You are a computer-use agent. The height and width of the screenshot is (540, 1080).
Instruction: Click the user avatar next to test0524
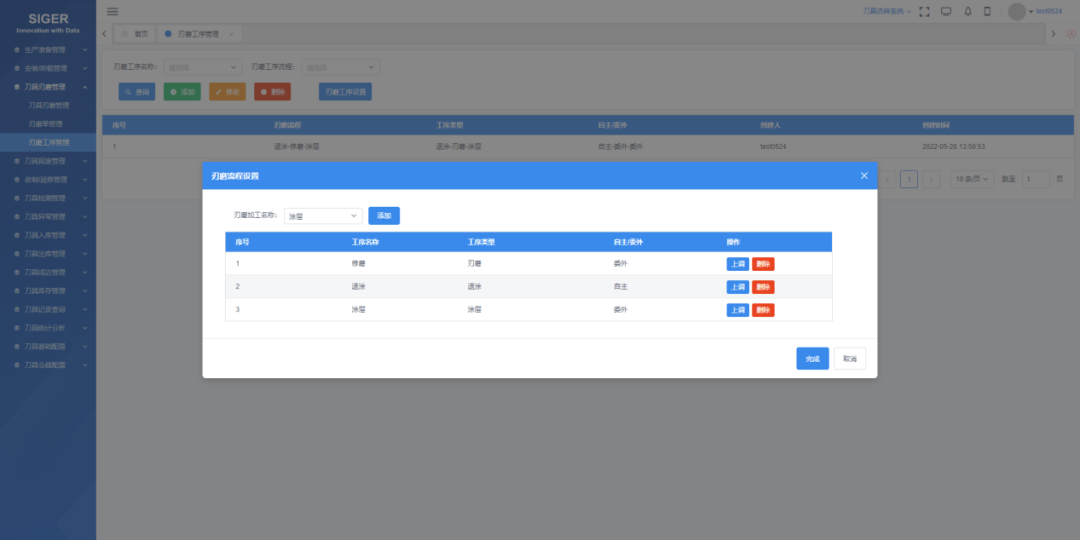point(1016,11)
